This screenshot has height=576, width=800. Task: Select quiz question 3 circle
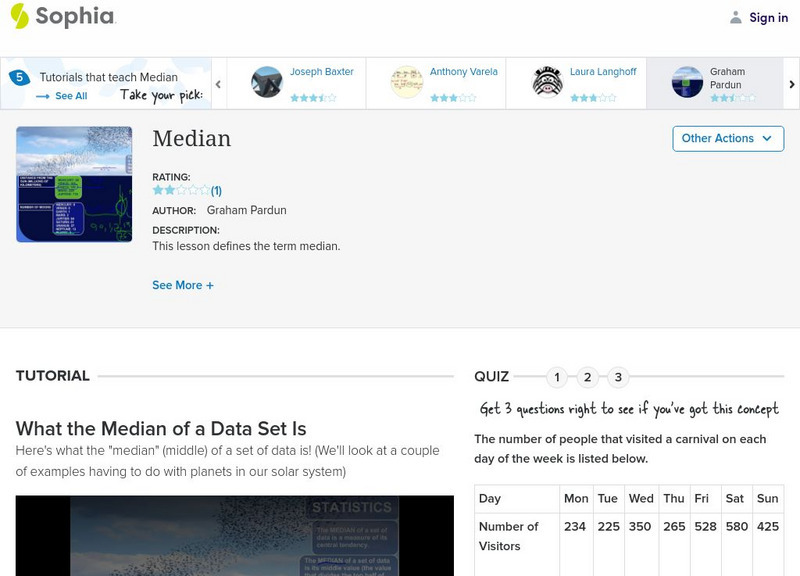[618, 377]
